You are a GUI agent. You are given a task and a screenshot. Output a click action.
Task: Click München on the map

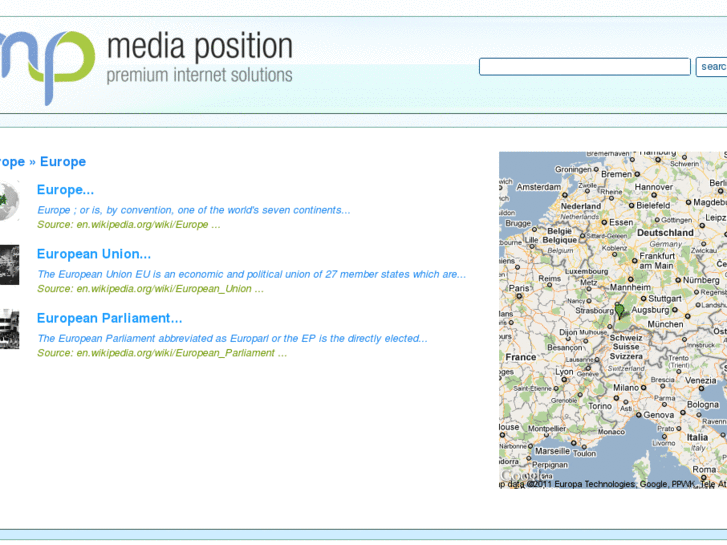(665, 324)
